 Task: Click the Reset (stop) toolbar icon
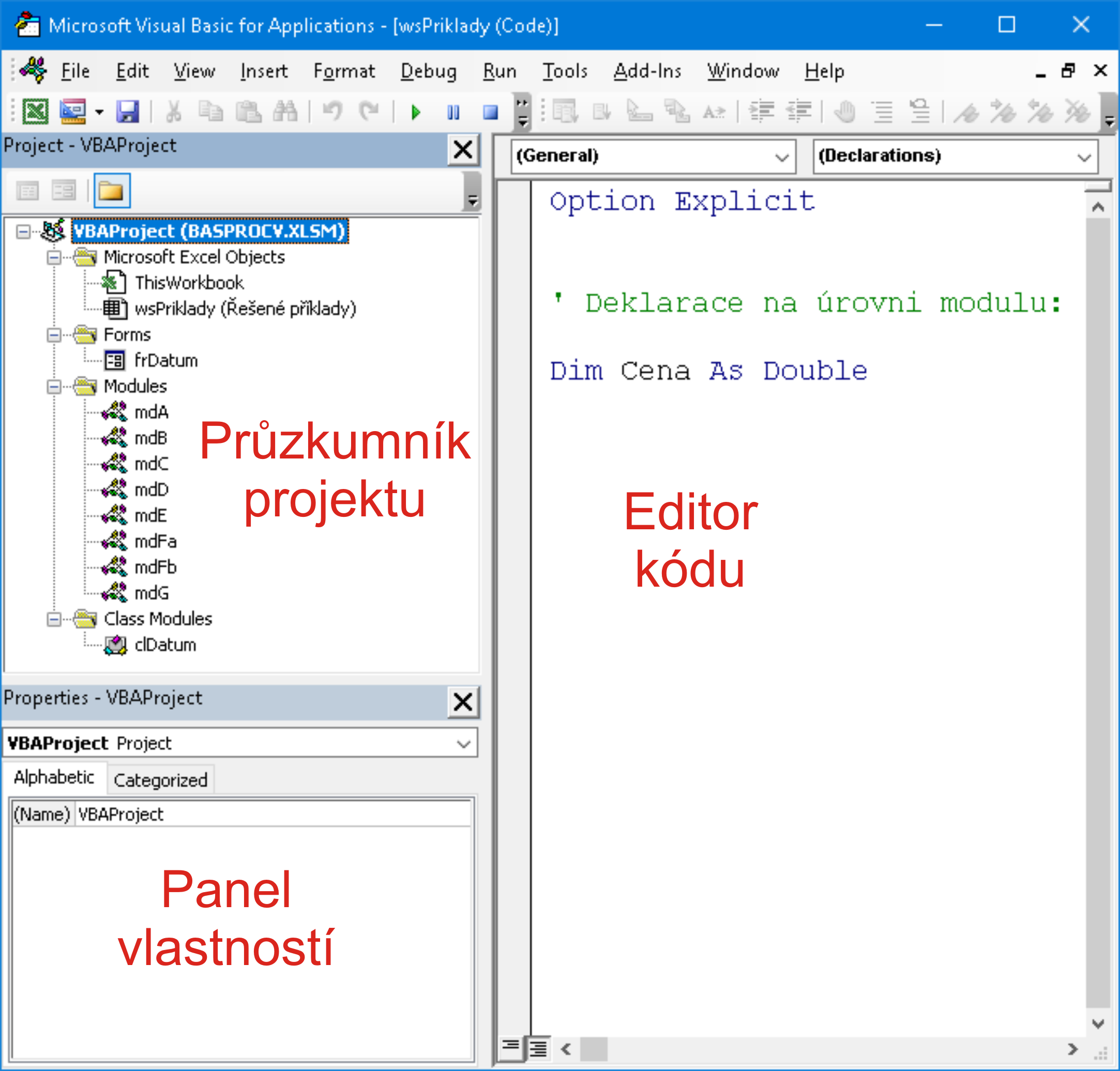tap(490, 112)
